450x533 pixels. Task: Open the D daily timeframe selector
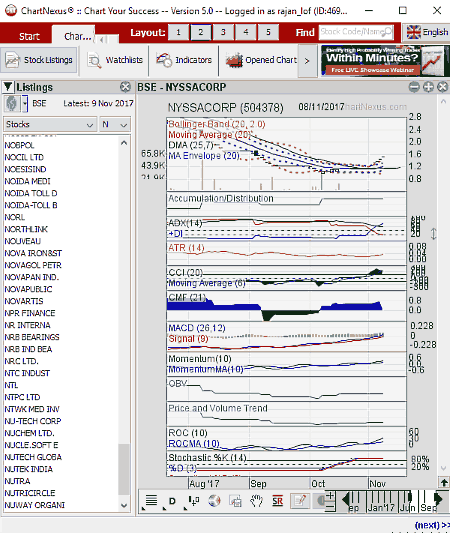(x=172, y=501)
